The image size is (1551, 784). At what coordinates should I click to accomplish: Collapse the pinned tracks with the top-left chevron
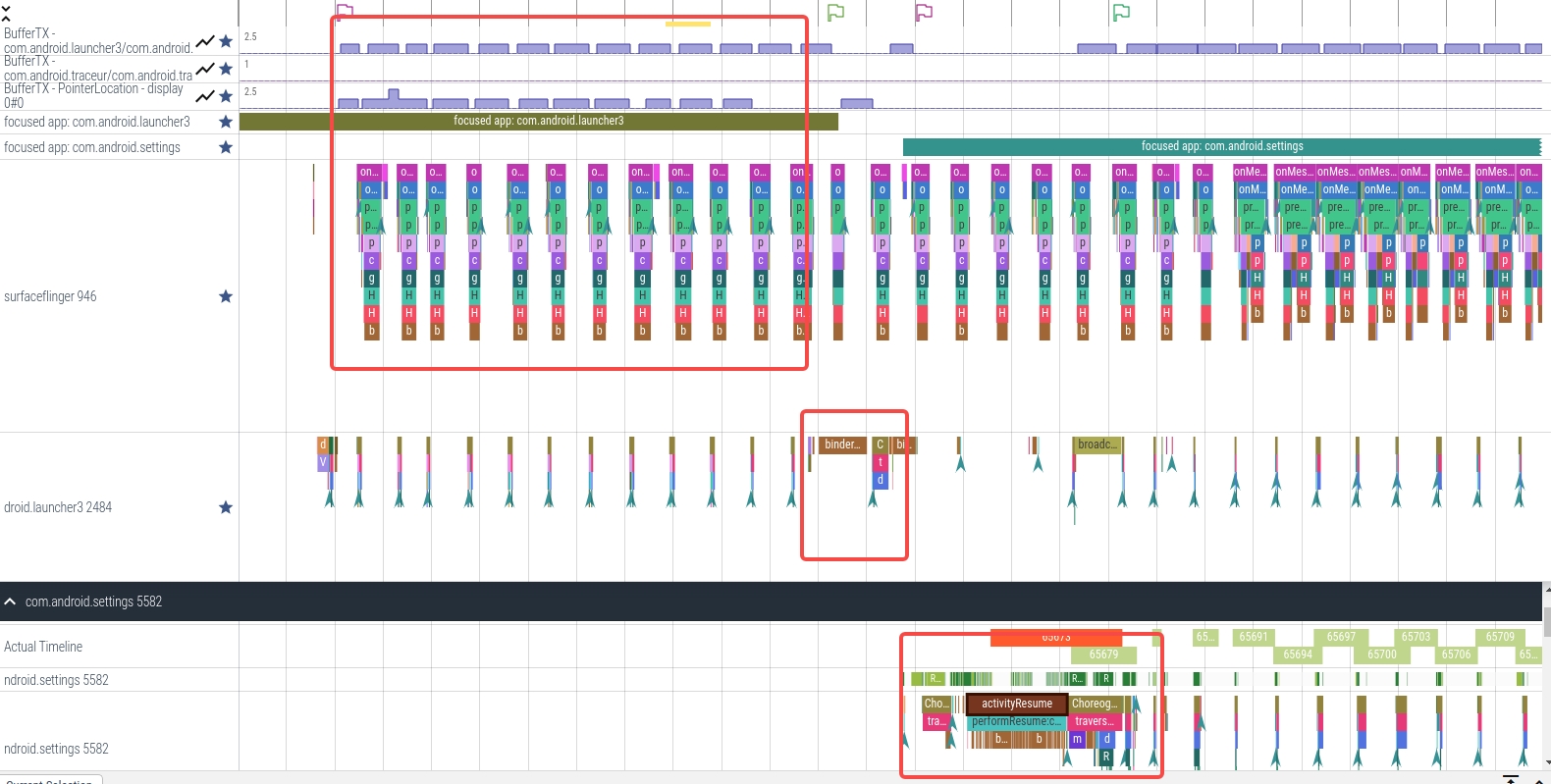6,14
